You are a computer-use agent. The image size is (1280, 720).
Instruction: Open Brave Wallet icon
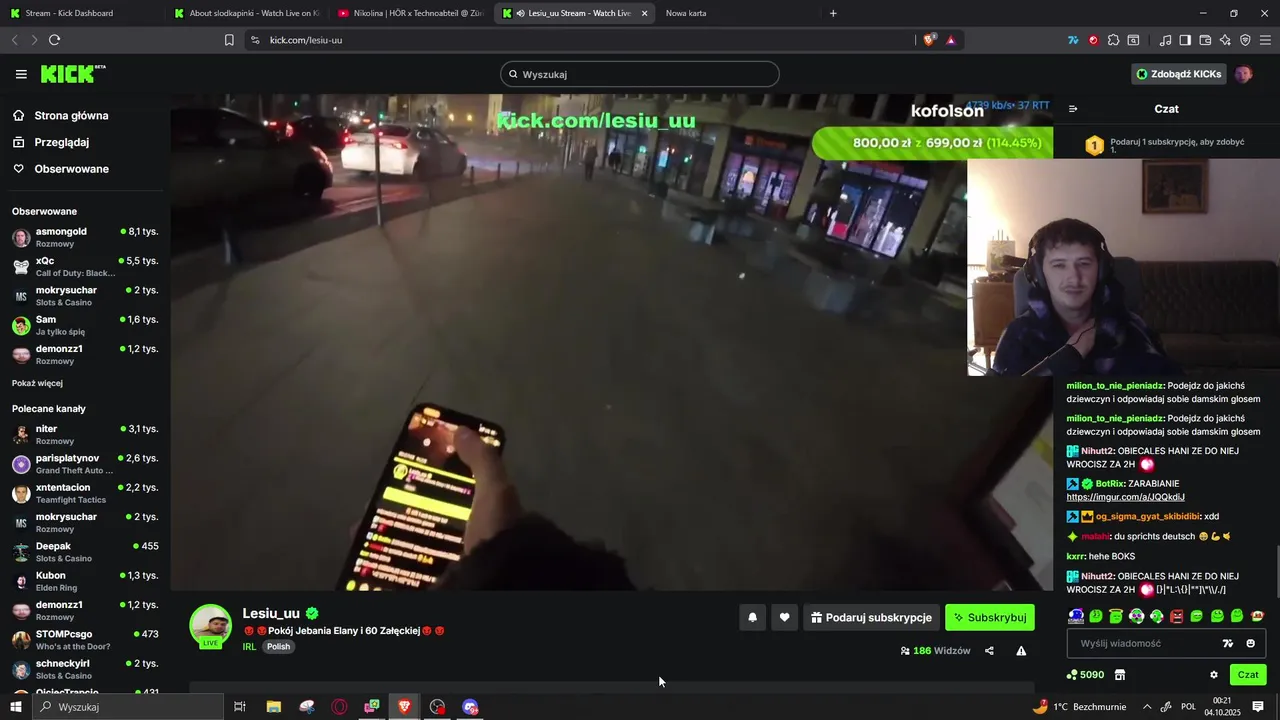pyautogui.click(x=1205, y=40)
